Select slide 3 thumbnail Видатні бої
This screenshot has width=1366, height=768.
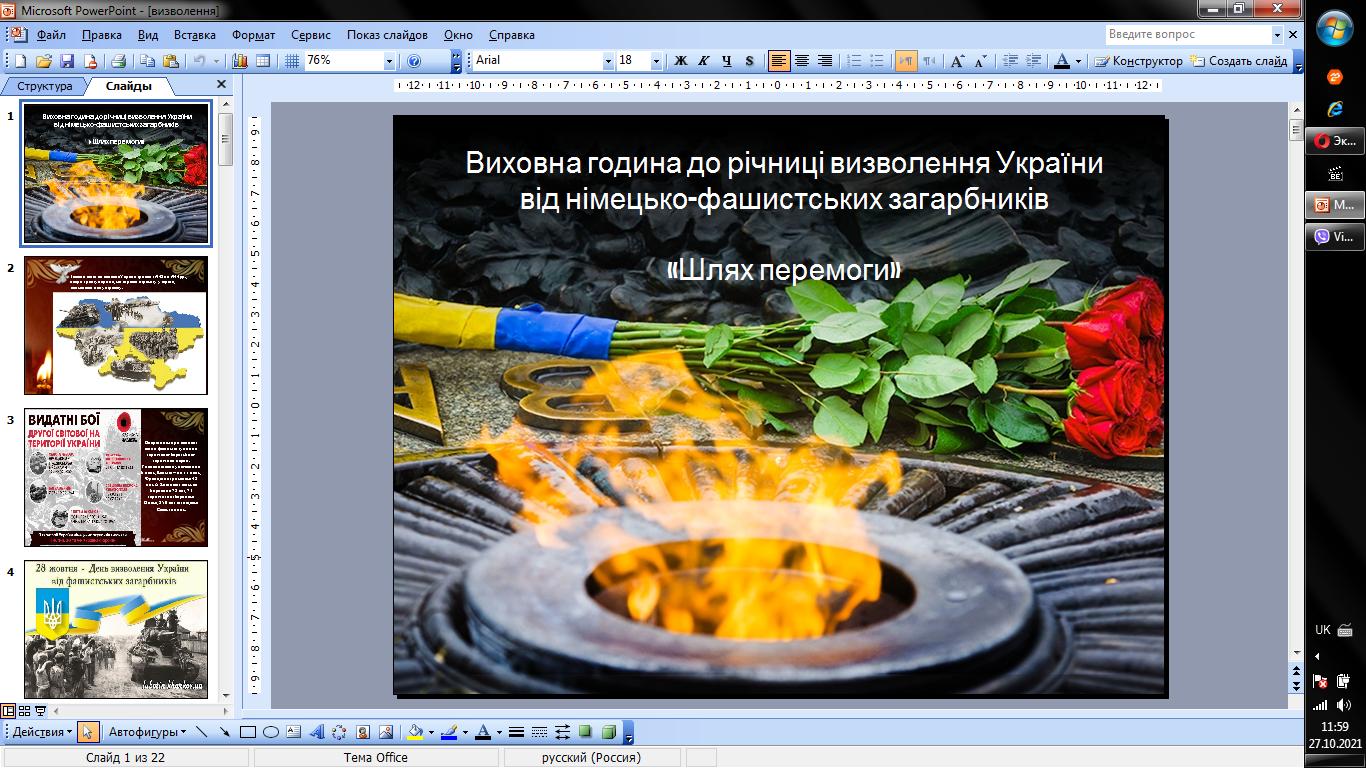[x=116, y=477]
